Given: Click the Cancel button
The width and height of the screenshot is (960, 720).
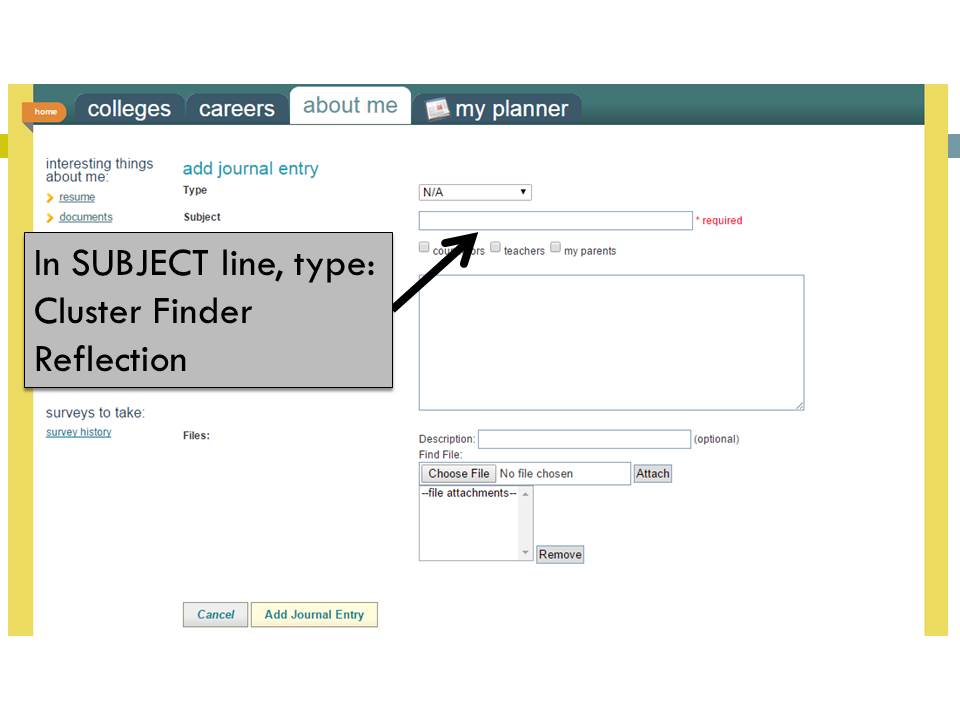Looking at the screenshot, I should point(215,615).
